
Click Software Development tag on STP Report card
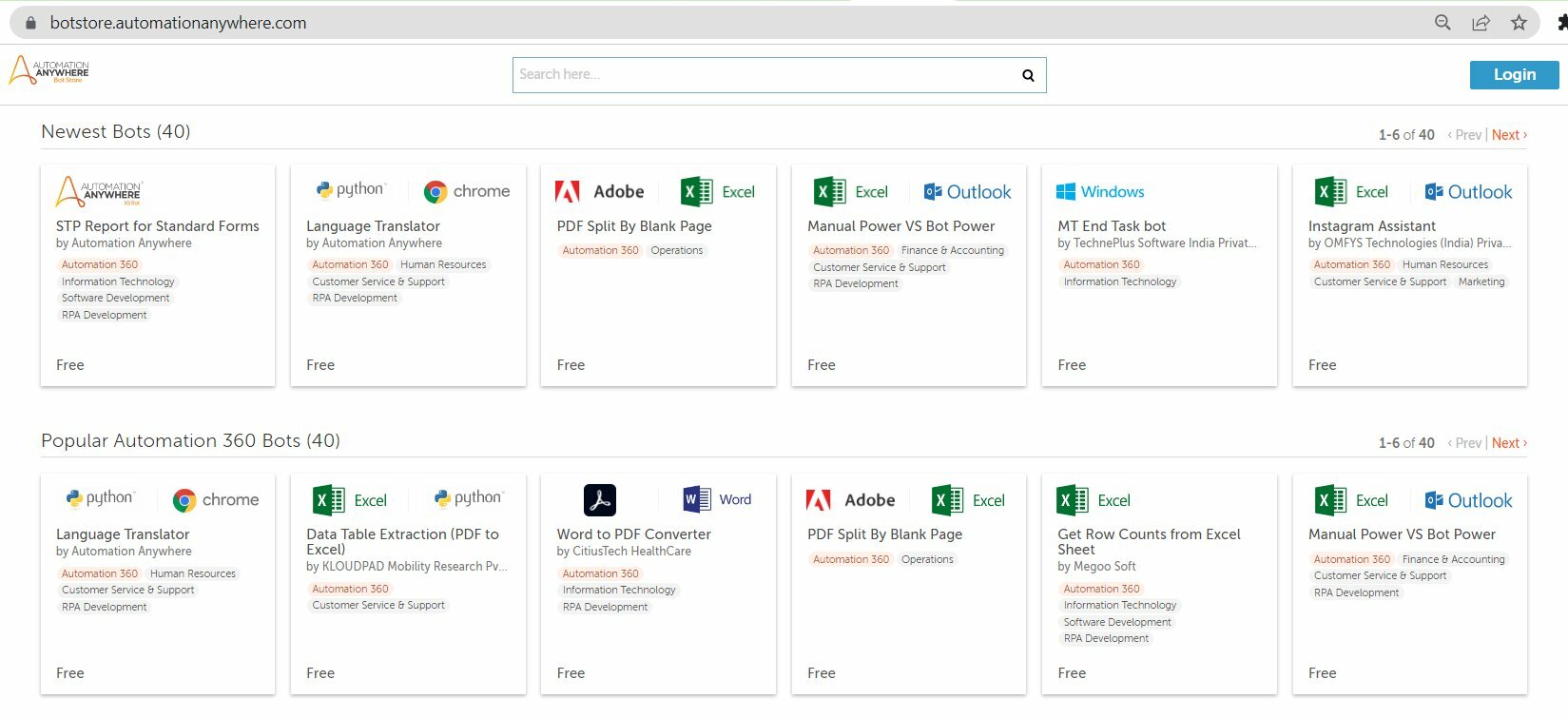[x=116, y=299]
